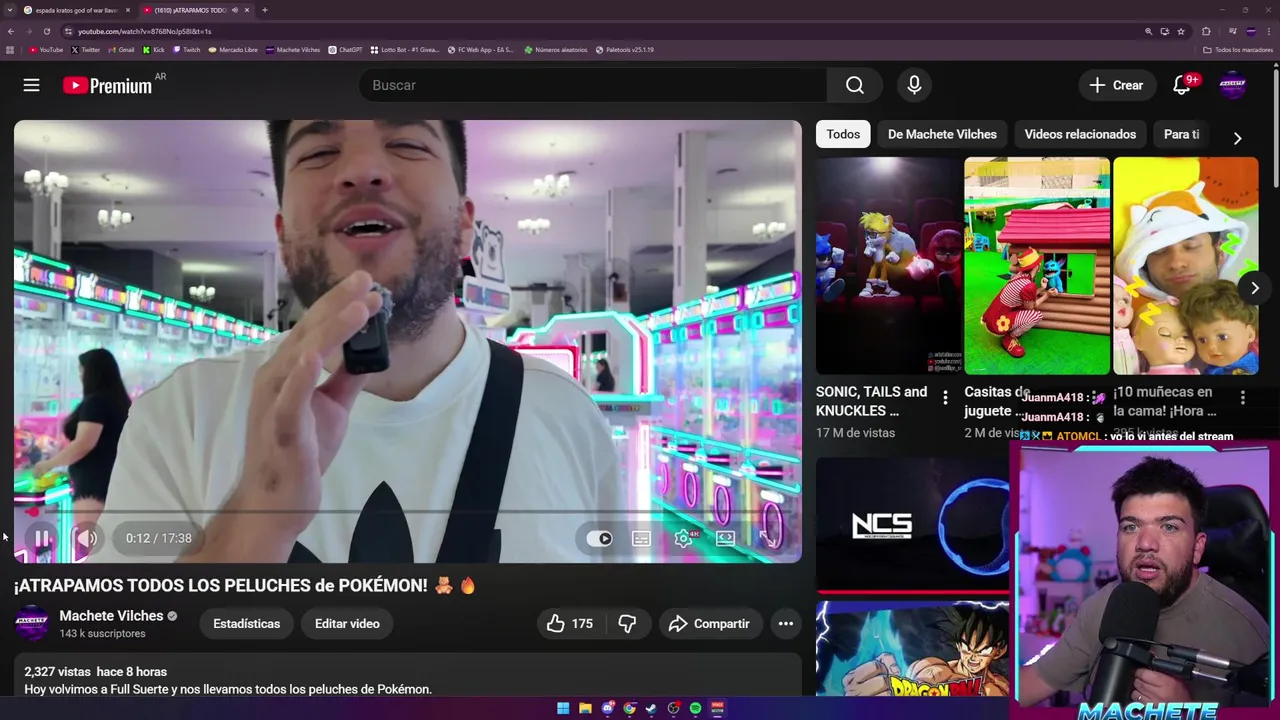This screenshot has width=1280, height=720.
Task: Pause the video in the player
Action: pos(42,538)
